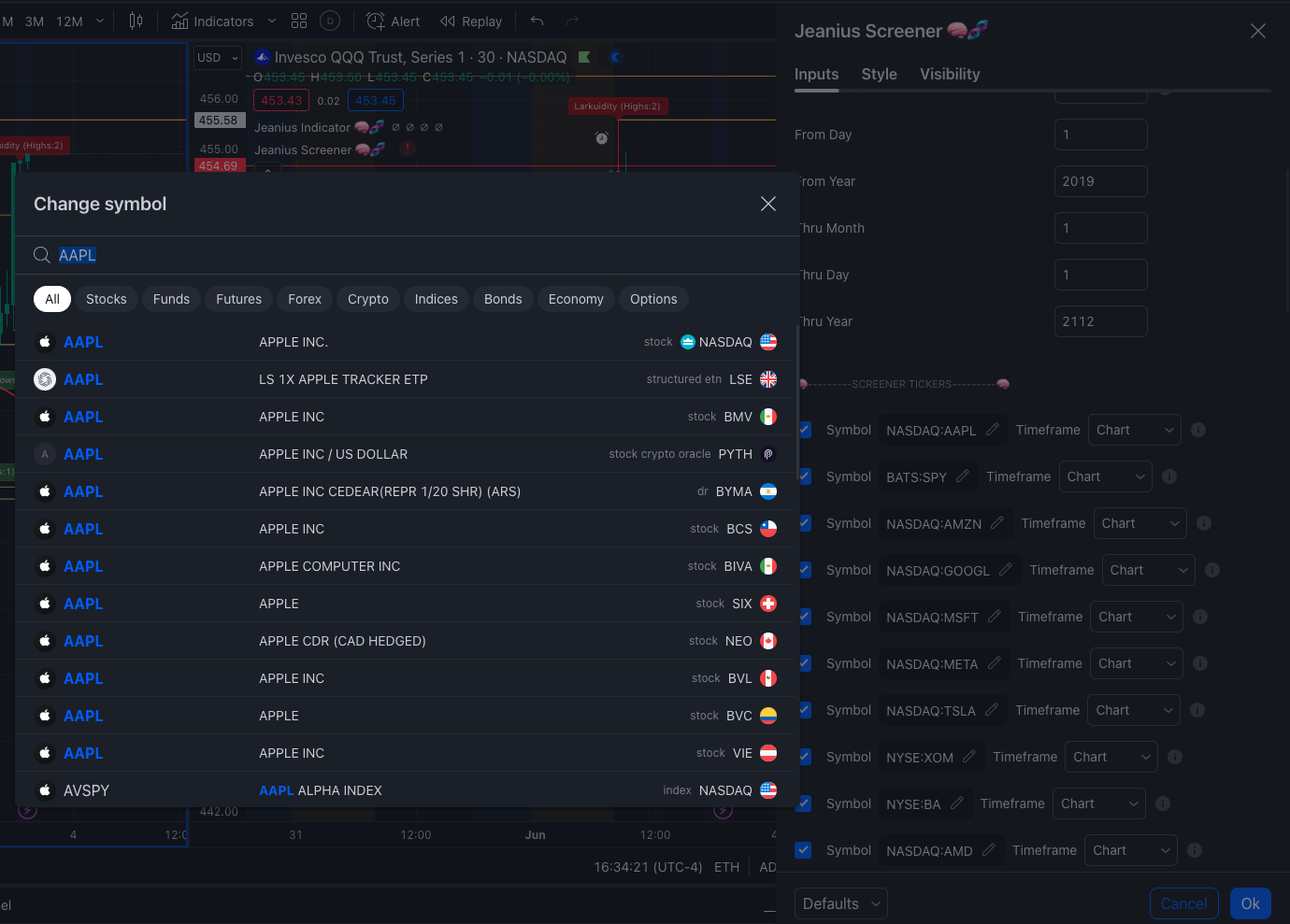This screenshot has width=1290, height=924.
Task: Switch to the Visibility tab
Action: [950, 74]
